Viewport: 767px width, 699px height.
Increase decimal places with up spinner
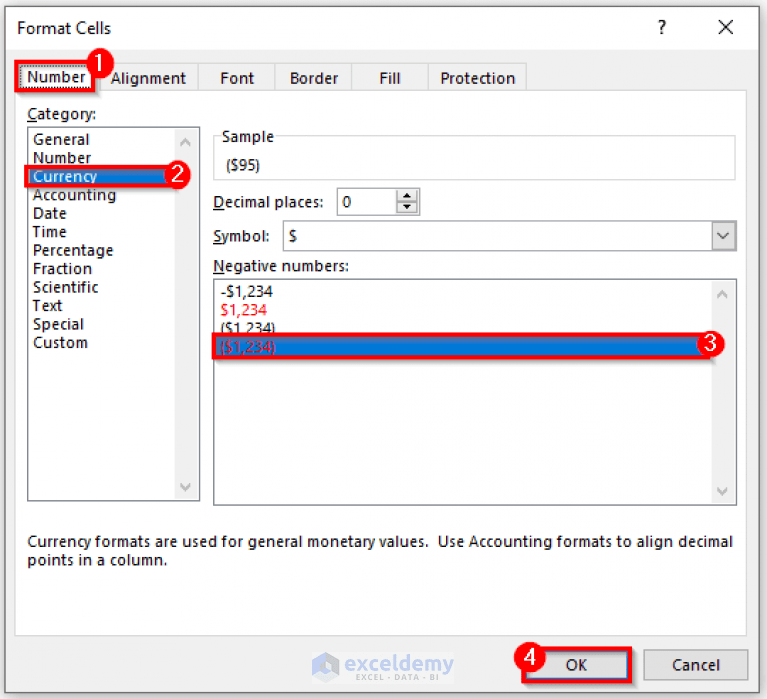pos(407,196)
